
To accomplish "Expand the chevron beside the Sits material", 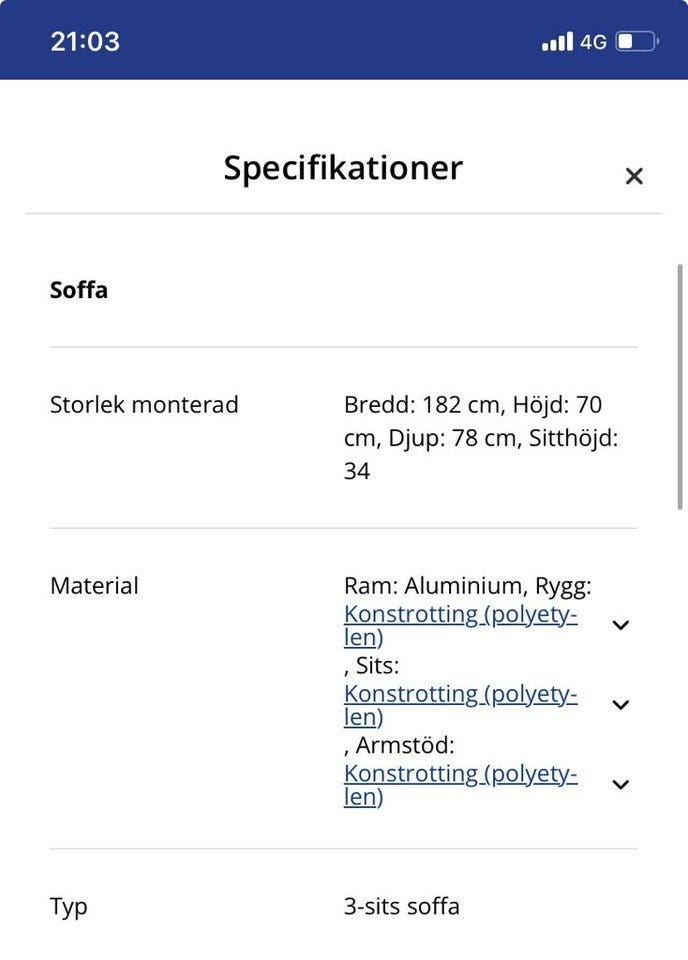I will 621,705.
